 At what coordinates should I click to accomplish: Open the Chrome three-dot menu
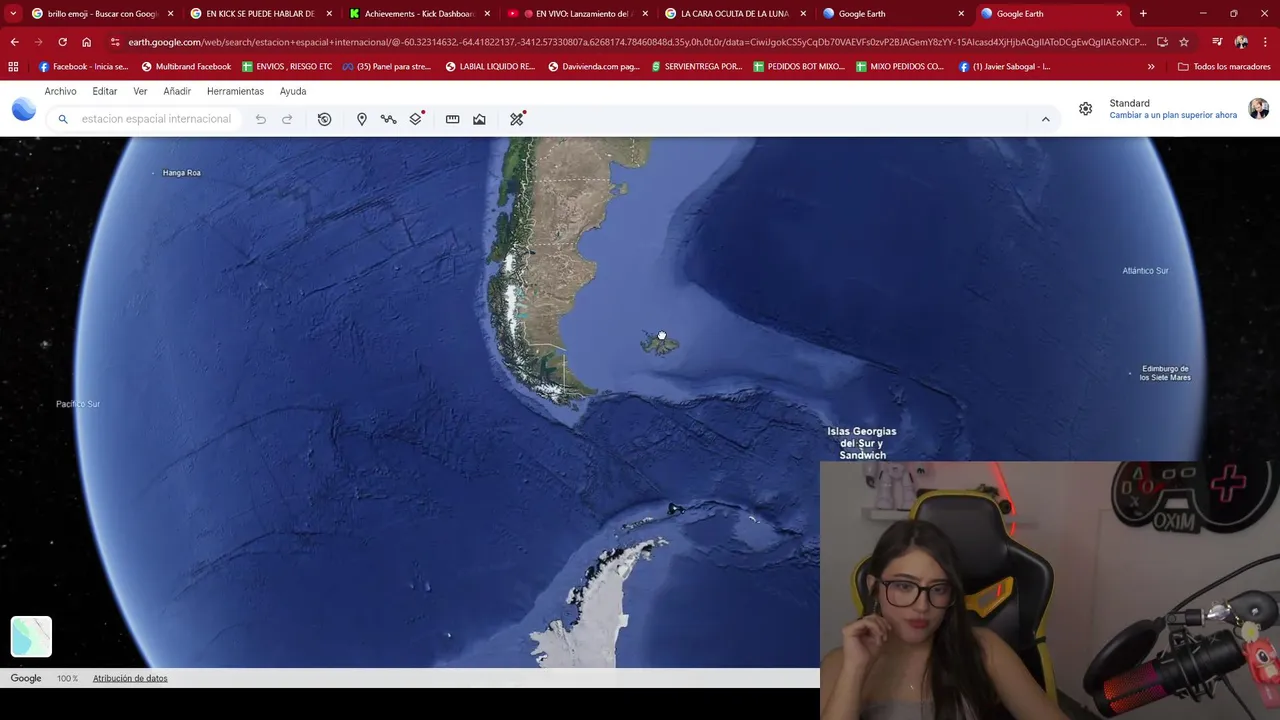pos(1265,42)
